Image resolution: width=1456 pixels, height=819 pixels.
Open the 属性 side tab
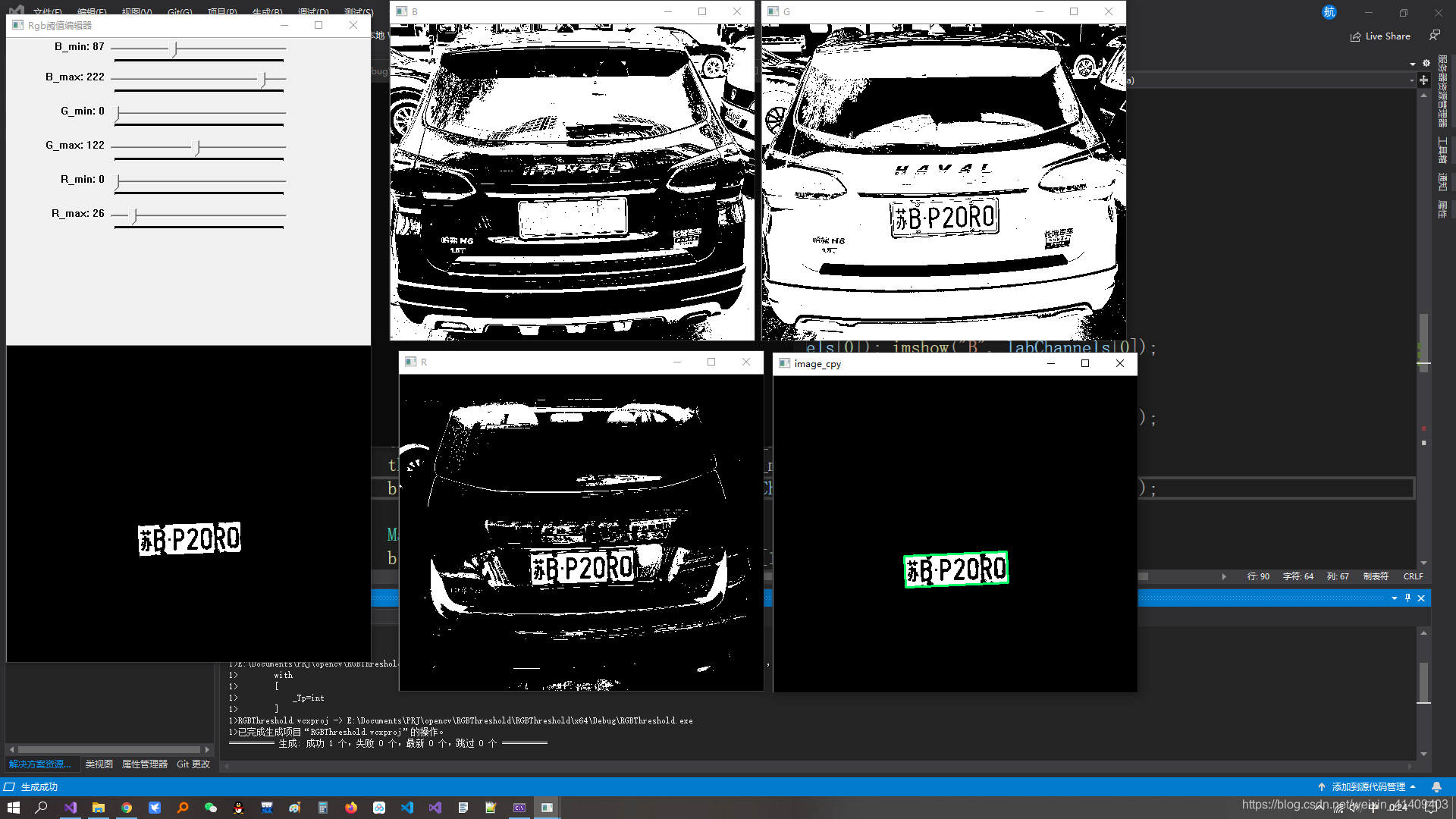coord(1442,209)
